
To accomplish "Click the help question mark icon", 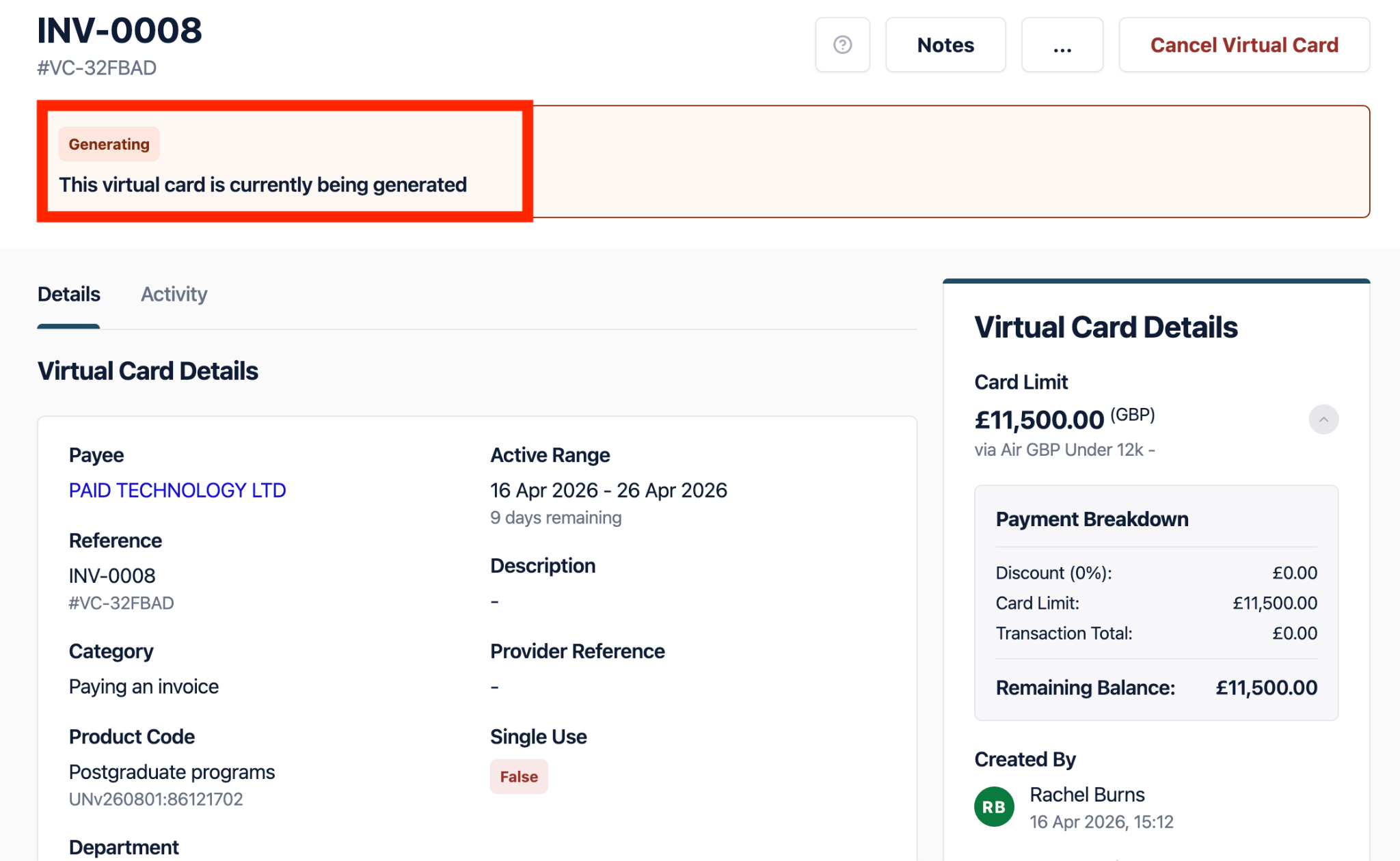I will click(x=842, y=45).
